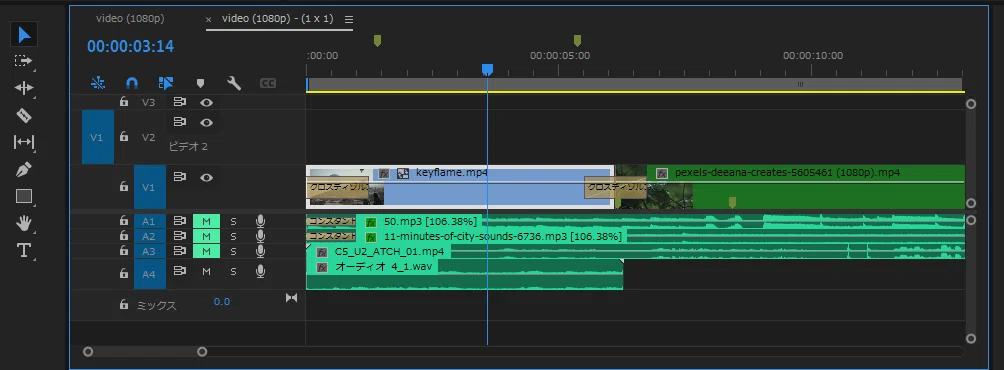Screen dimensions: 1004x370
Task: Toggle the Mix track keyframe expander
Action: pyautogui.click(x=291, y=298)
